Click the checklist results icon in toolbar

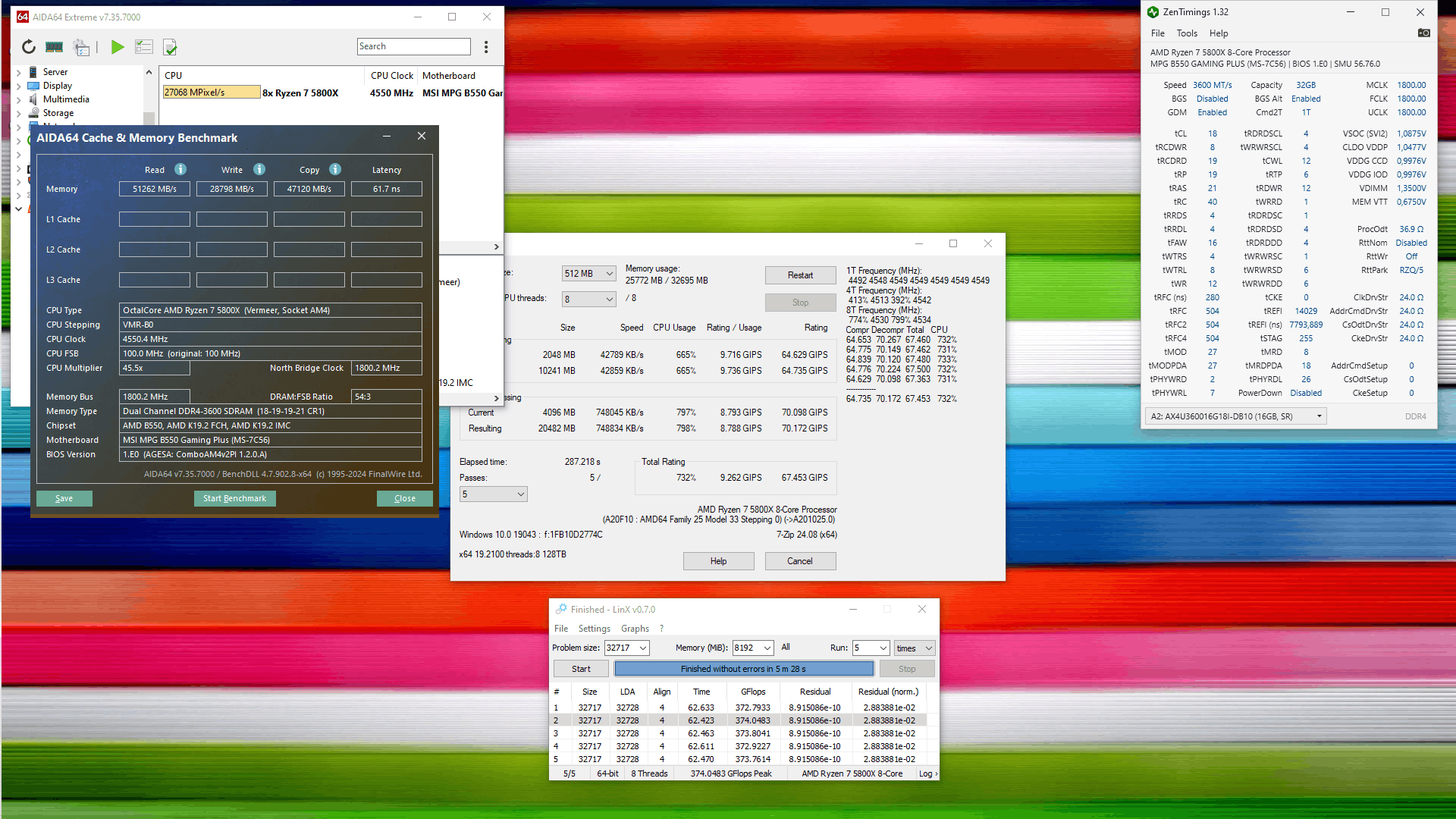[143, 47]
